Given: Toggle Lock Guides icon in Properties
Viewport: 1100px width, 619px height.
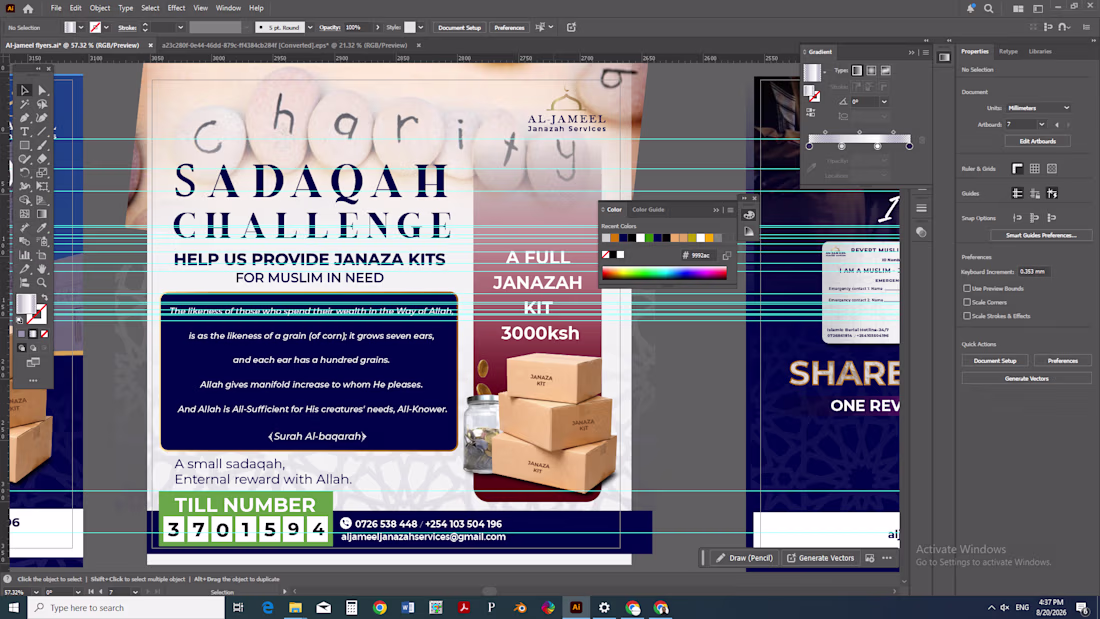Looking at the screenshot, I should (1035, 193).
